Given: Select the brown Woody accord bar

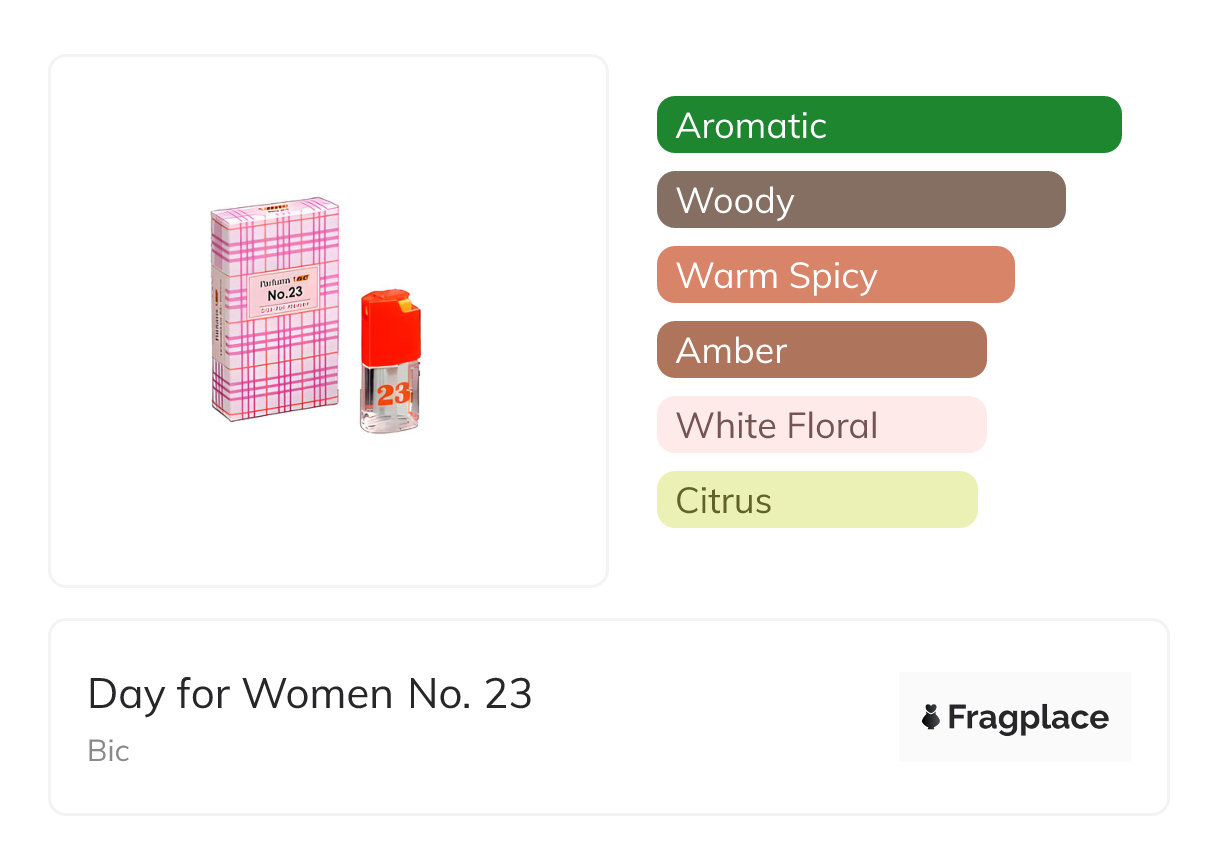Looking at the screenshot, I should (861, 200).
